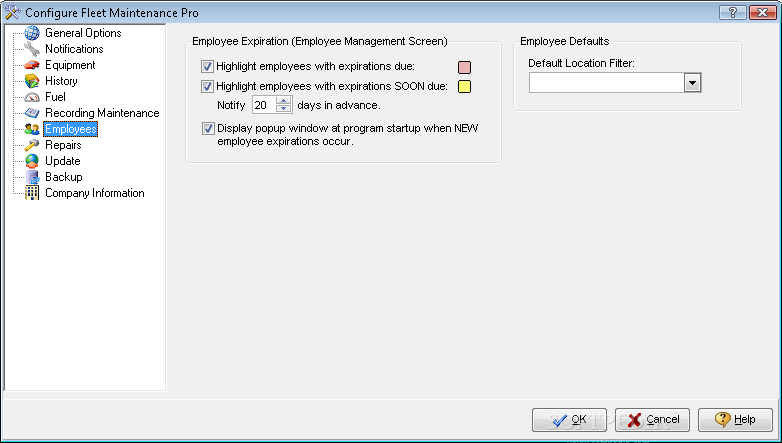Expand the Default Location Filter dropdown arrow

[x=692, y=83]
